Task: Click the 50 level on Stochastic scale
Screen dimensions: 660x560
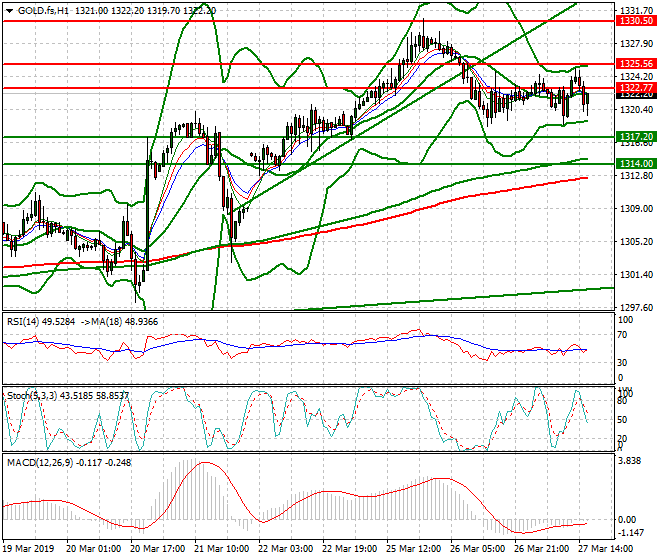Action: [x=623, y=420]
